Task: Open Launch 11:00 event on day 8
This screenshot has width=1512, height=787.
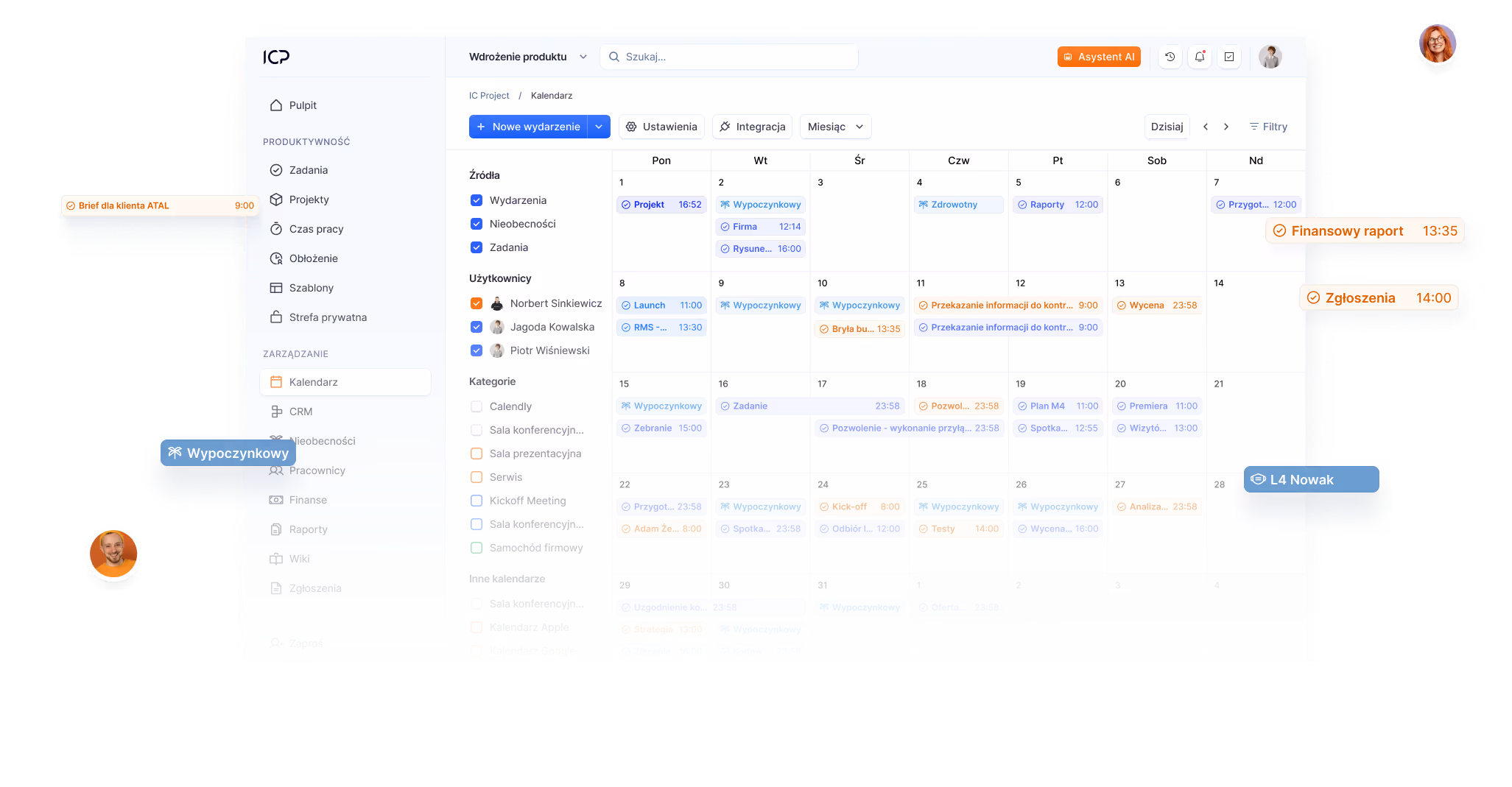Action: [x=661, y=306]
